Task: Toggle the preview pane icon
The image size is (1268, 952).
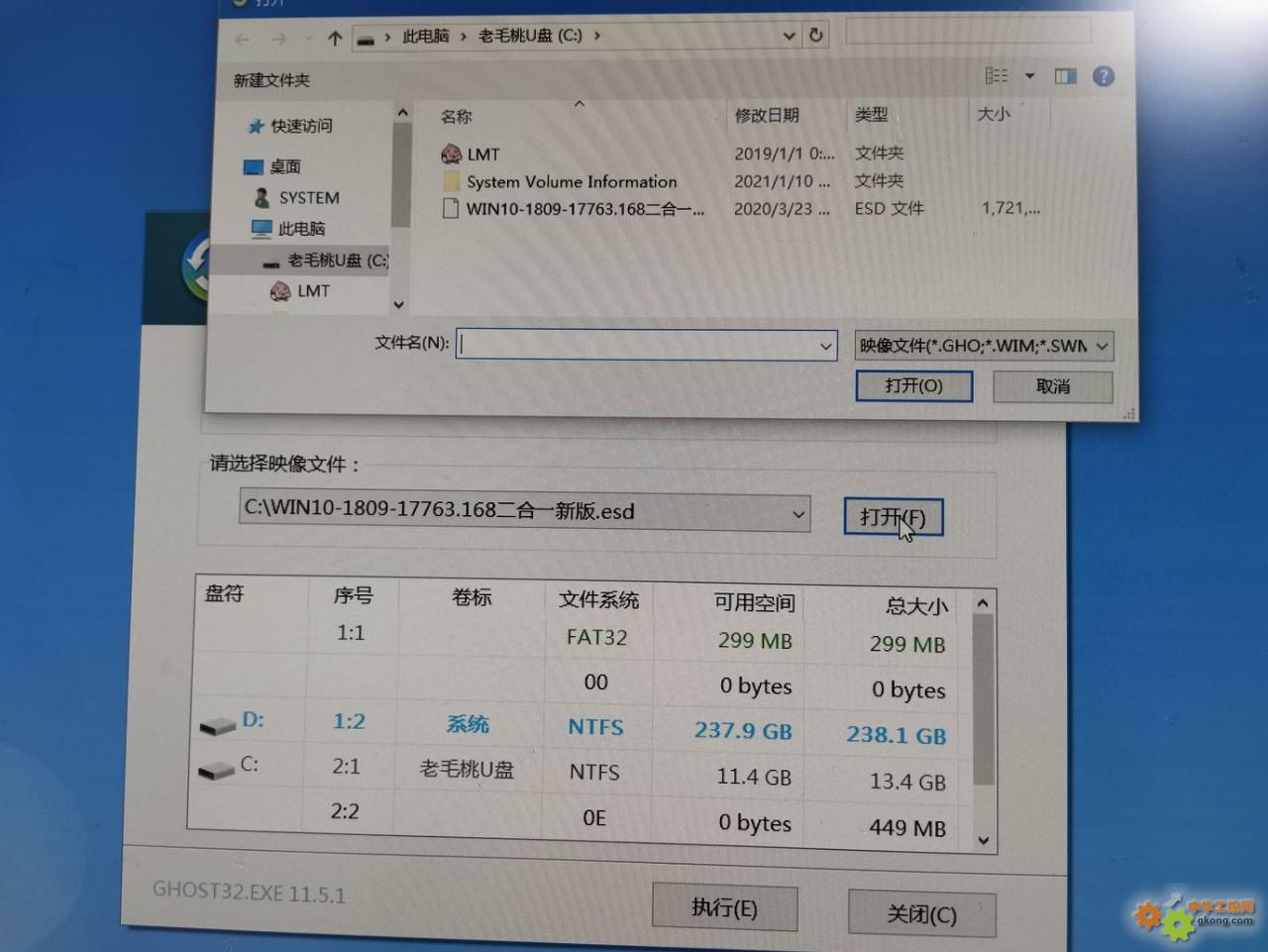Action: [x=1066, y=76]
